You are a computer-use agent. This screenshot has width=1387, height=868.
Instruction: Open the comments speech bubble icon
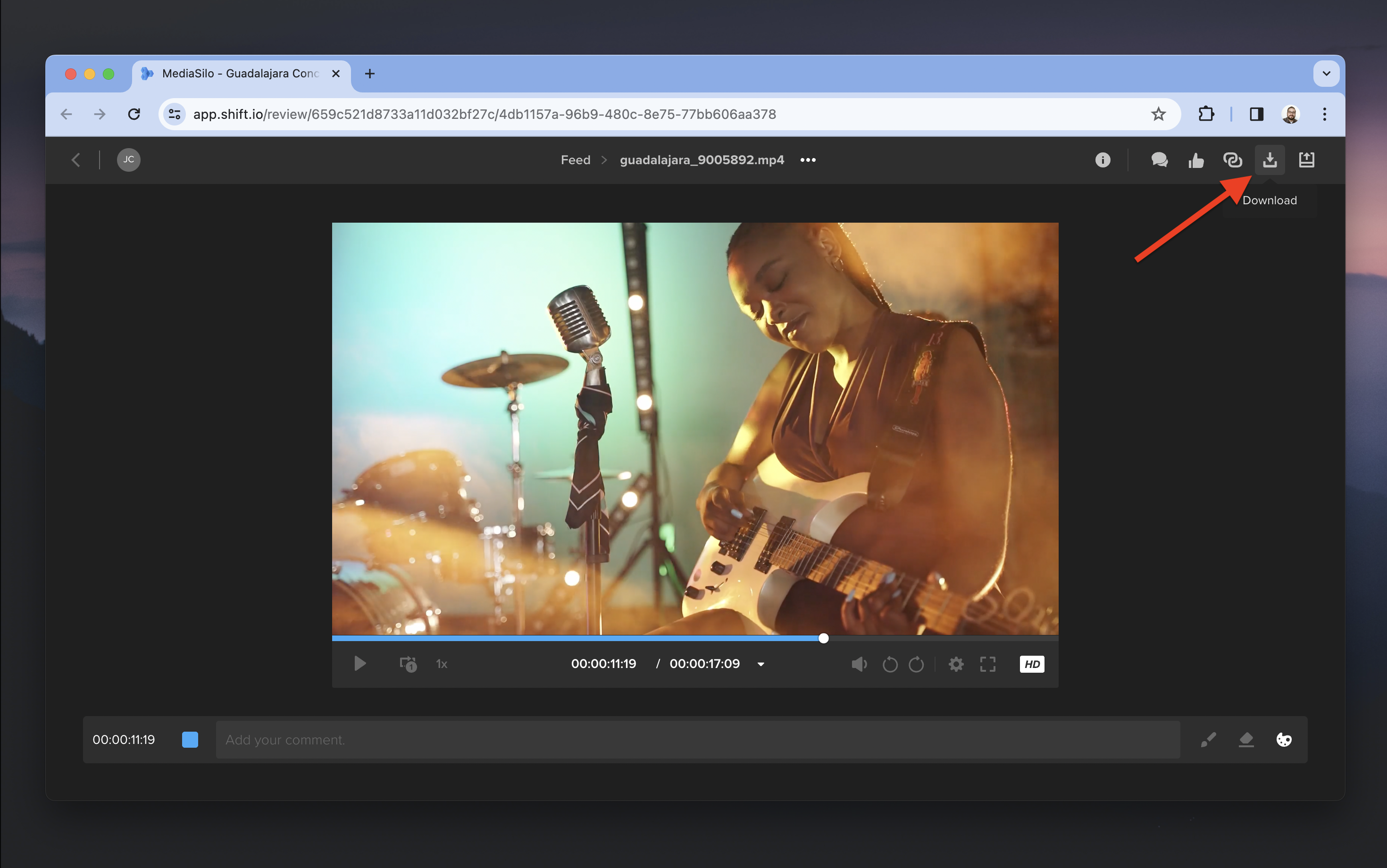coord(1159,159)
